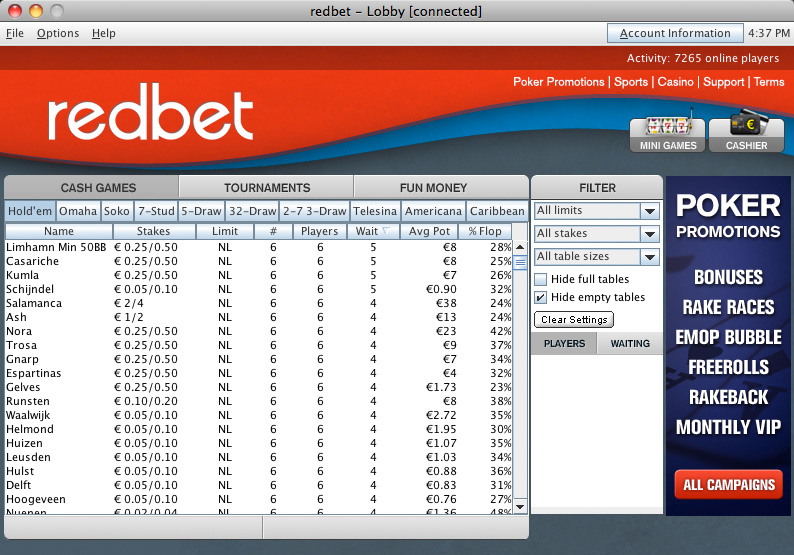Select the Casariche table row
794x555 pixels.
259,261
